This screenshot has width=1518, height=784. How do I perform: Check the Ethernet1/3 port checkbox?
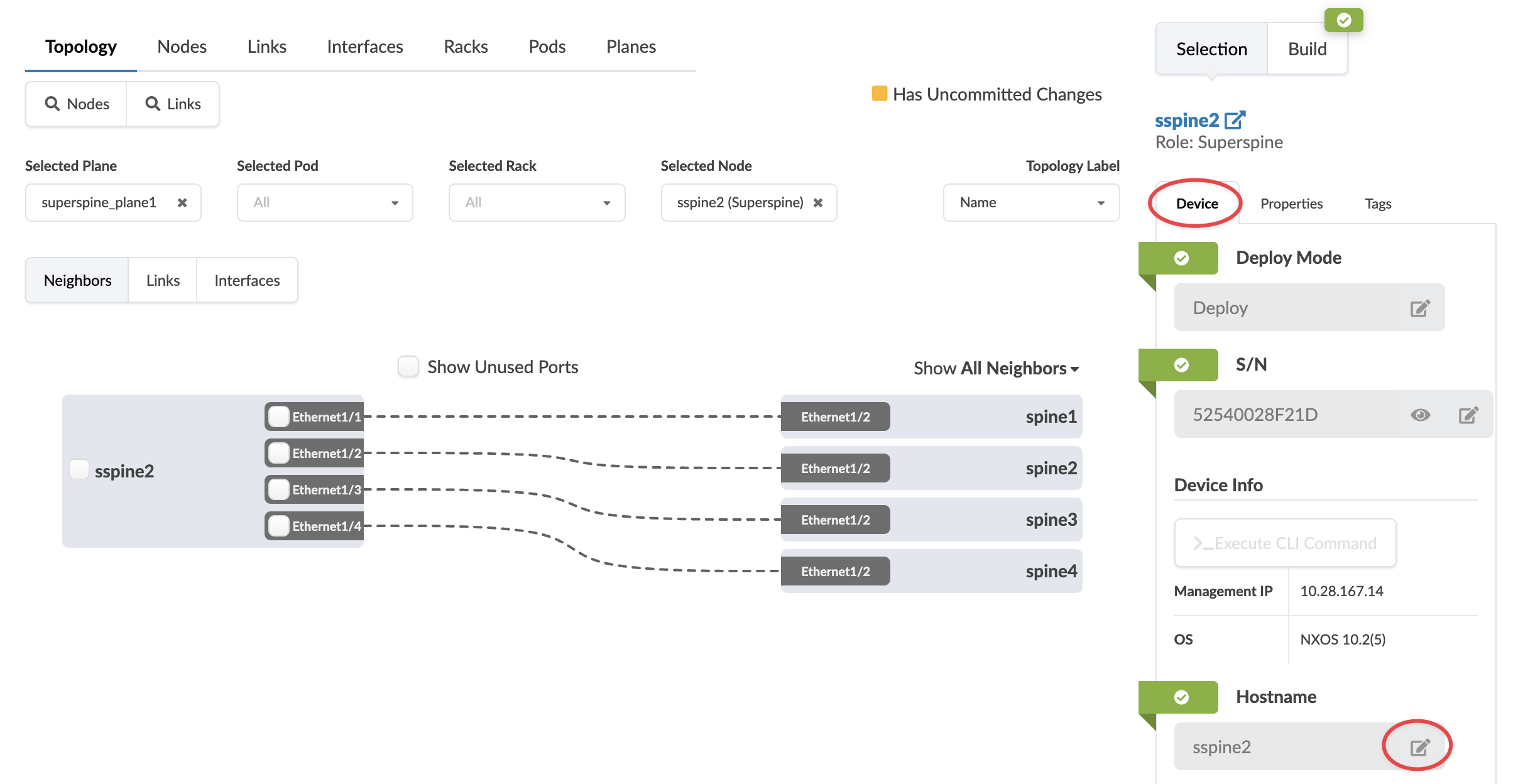point(278,489)
